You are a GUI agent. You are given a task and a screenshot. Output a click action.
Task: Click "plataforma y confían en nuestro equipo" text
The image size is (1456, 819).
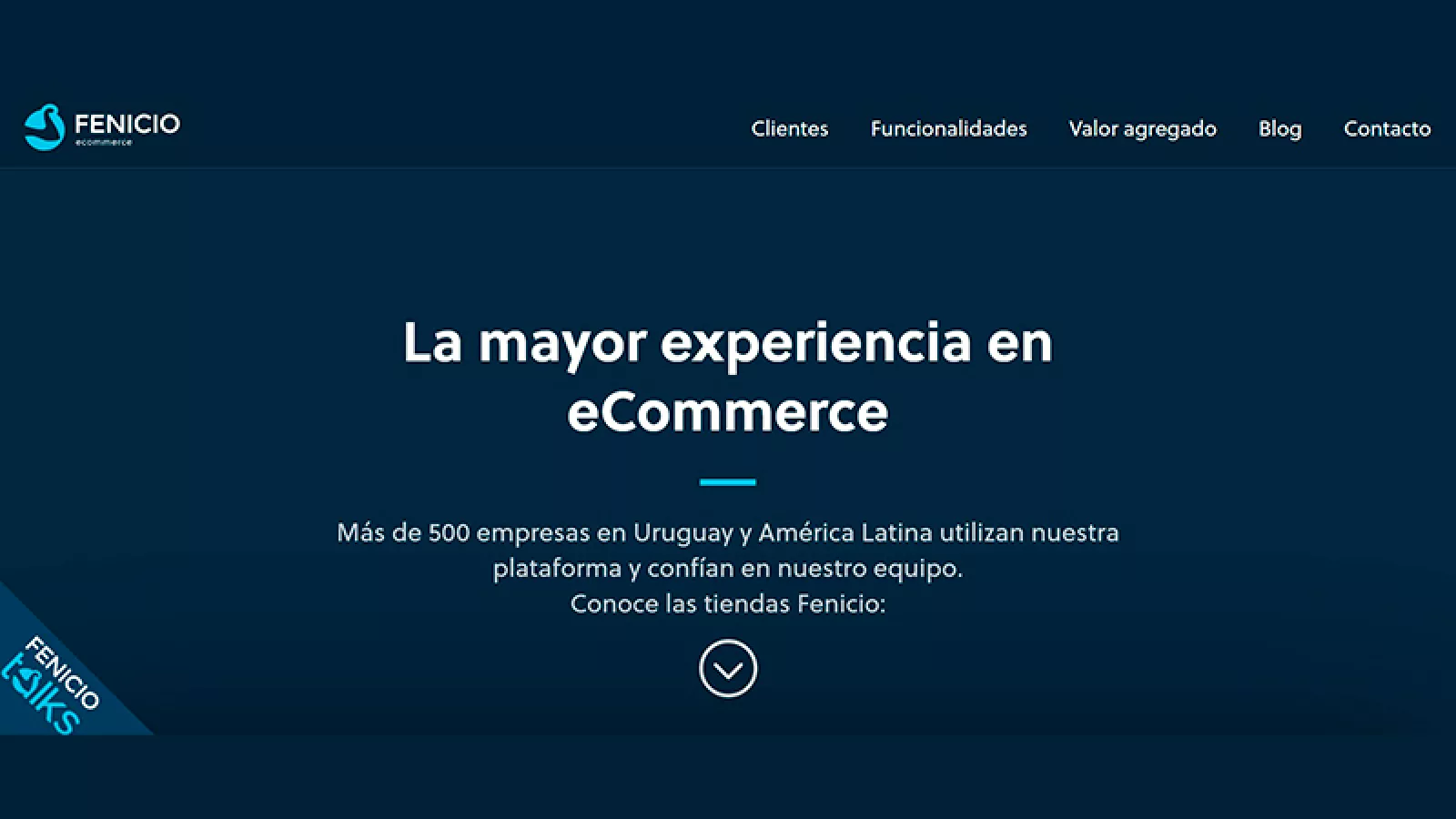pos(727,569)
